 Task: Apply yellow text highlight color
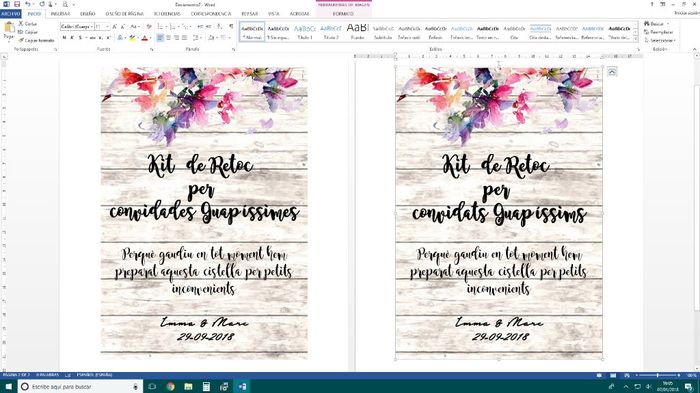[133, 38]
